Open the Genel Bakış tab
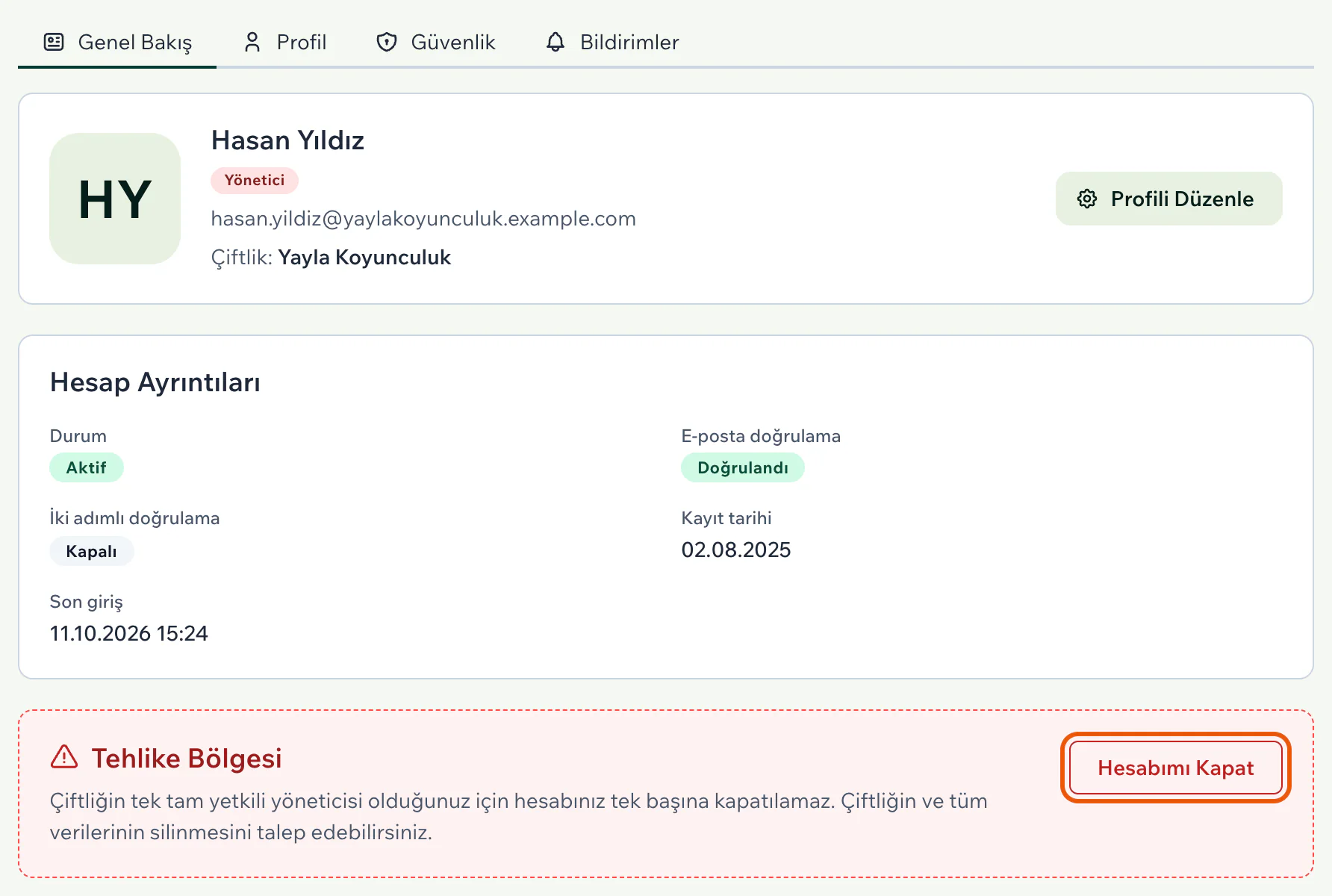Image resolution: width=1332 pixels, height=896 pixels. coord(117,43)
